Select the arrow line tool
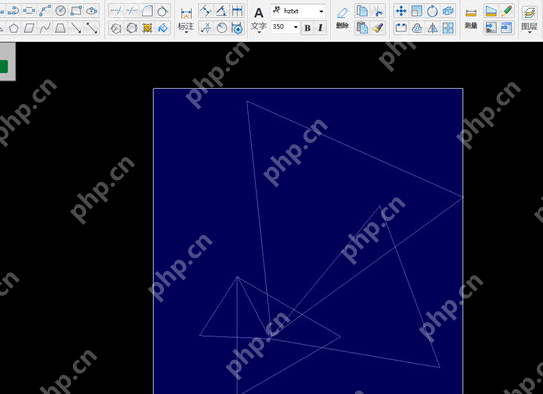The image size is (543, 394). tap(76, 28)
